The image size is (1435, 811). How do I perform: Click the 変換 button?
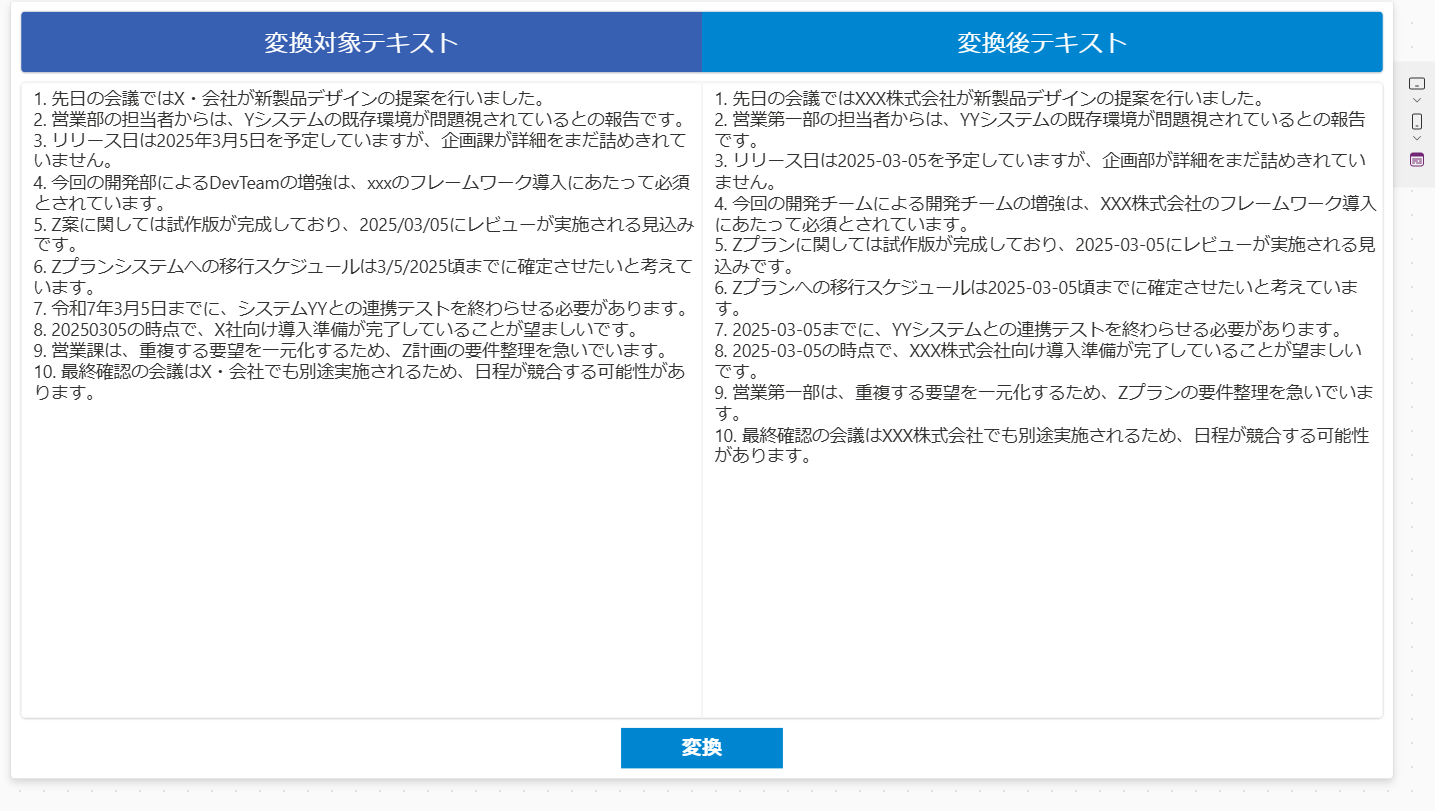[701, 748]
